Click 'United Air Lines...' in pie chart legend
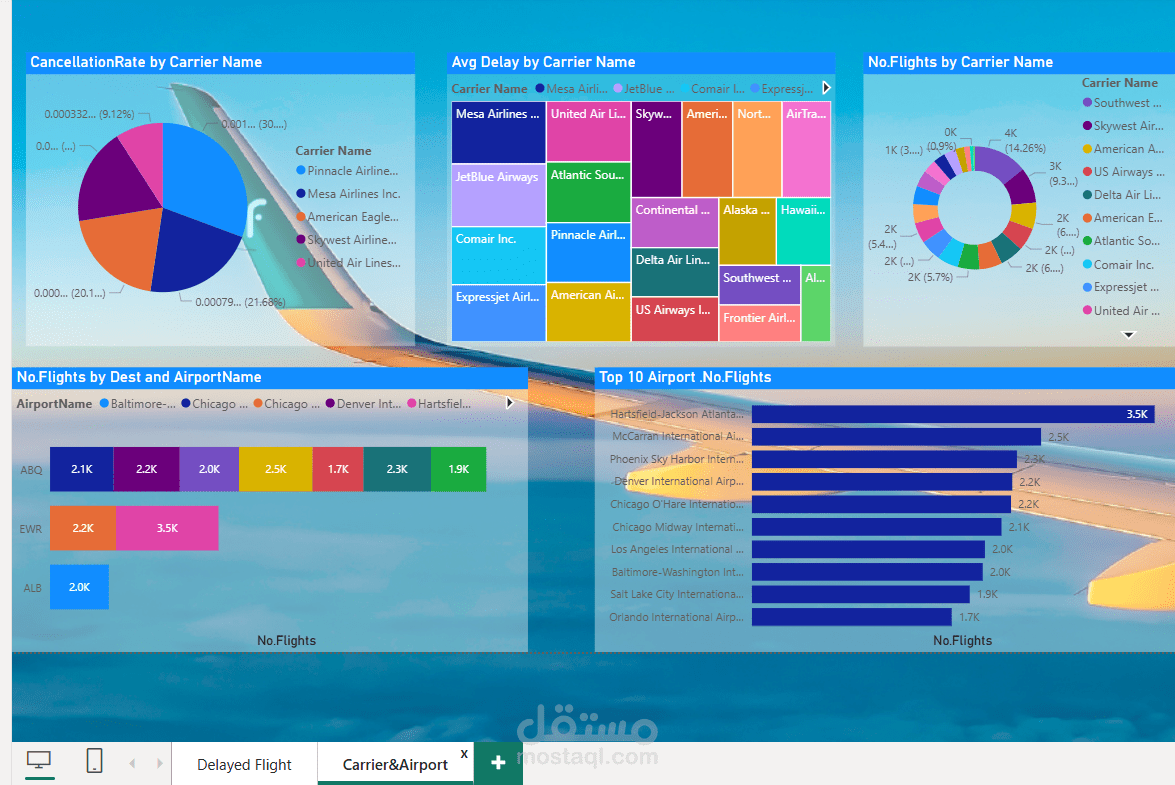Screen dimensions: 1175x785 [354, 263]
